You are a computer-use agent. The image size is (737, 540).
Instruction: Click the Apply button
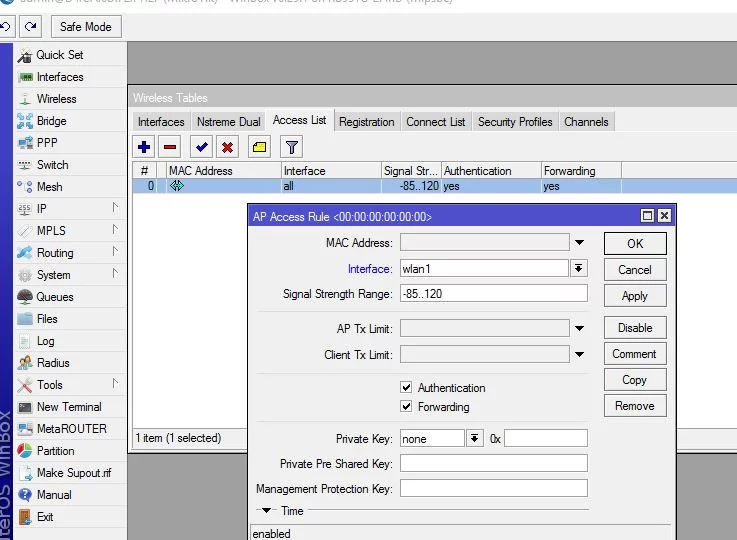(635, 296)
